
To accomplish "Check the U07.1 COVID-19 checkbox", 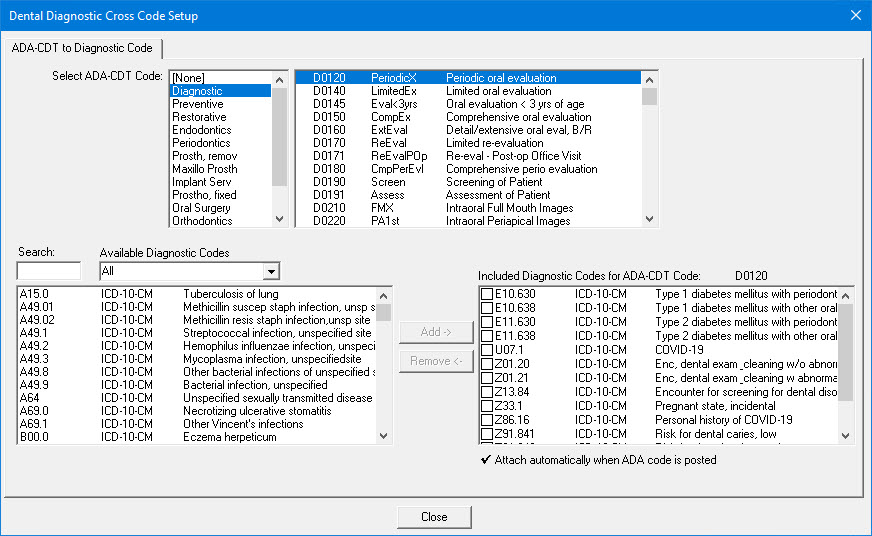I will coord(487,350).
